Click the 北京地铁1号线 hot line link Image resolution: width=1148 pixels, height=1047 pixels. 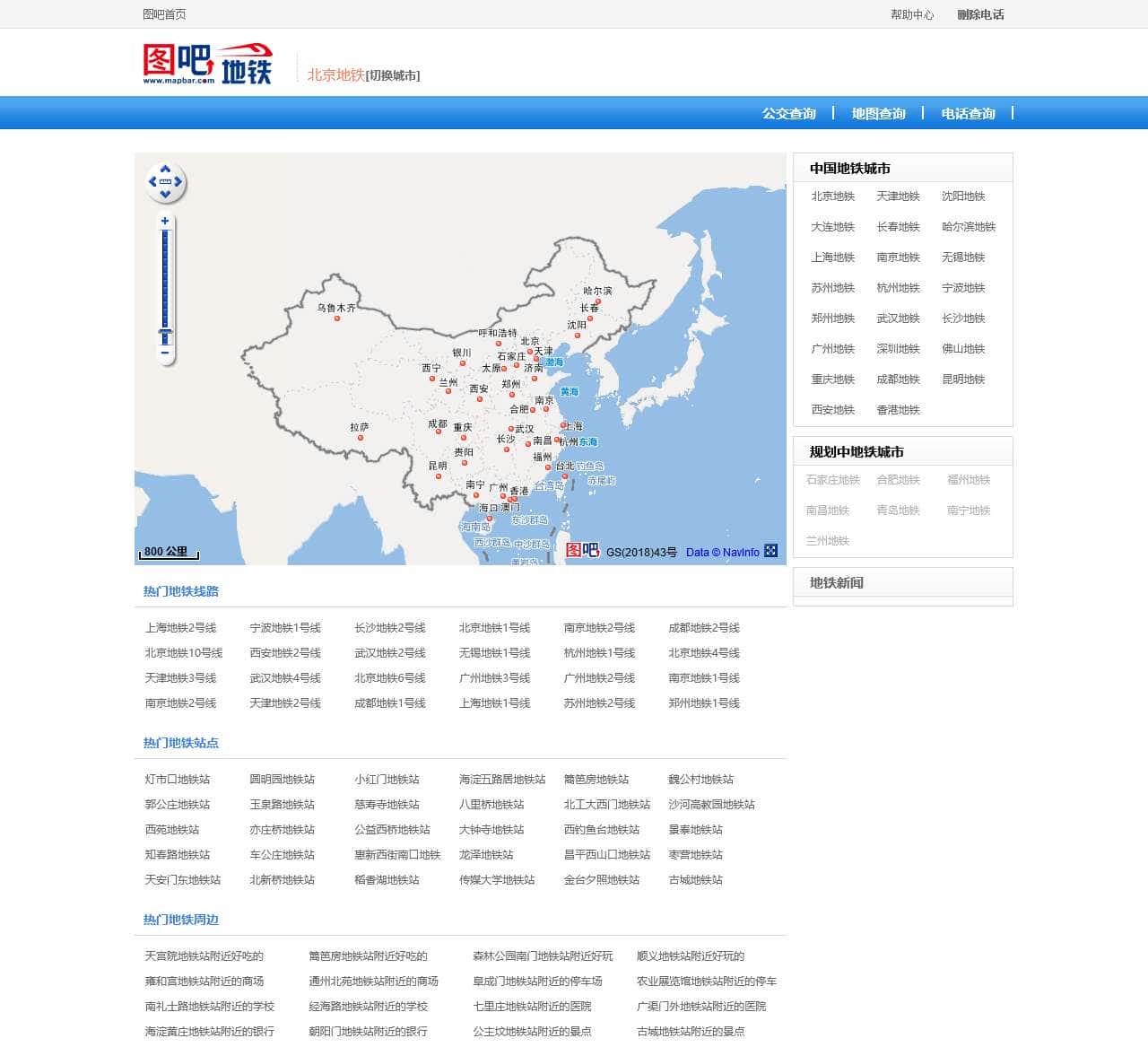pyautogui.click(x=493, y=628)
